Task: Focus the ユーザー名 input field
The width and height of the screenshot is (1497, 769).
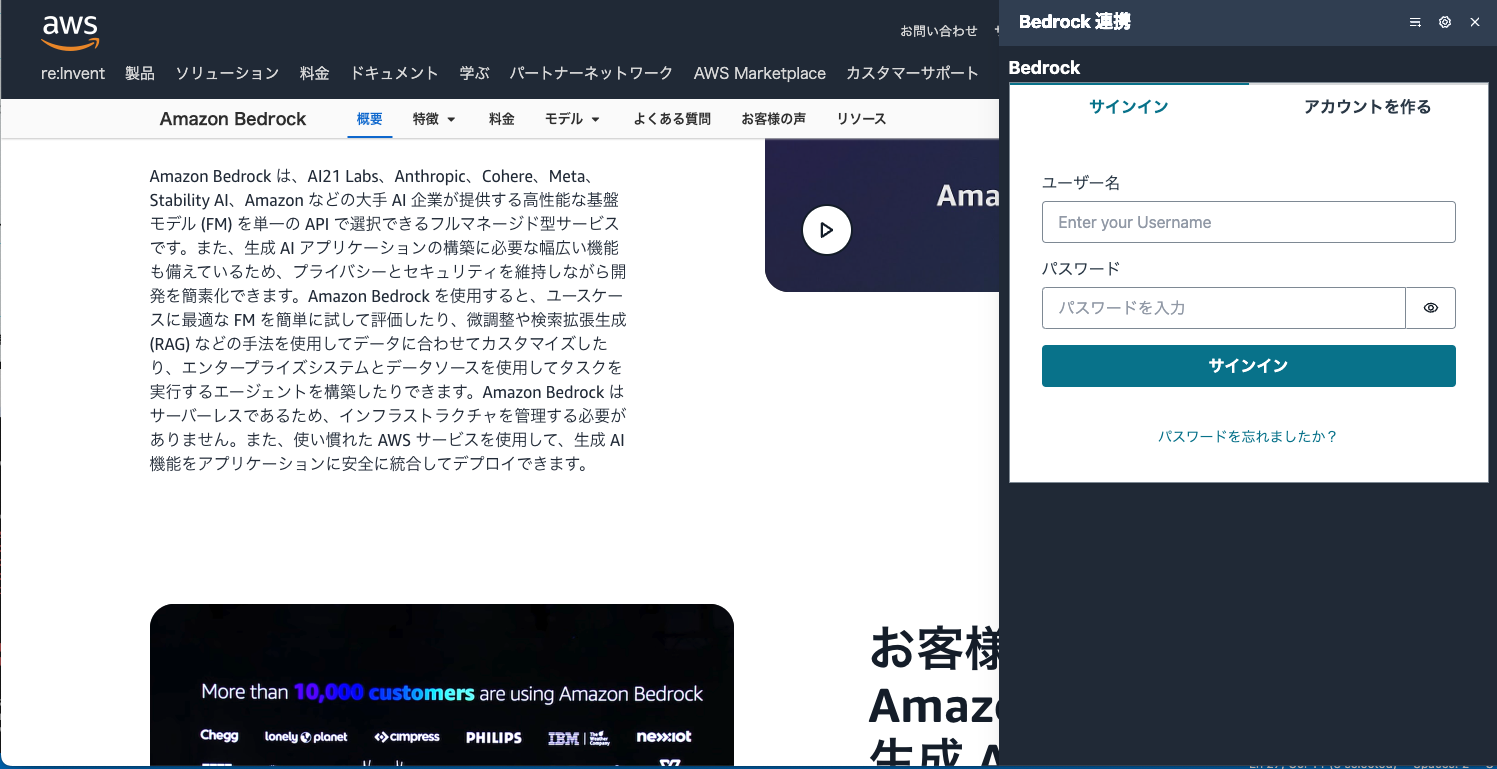Action: [x=1248, y=222]
